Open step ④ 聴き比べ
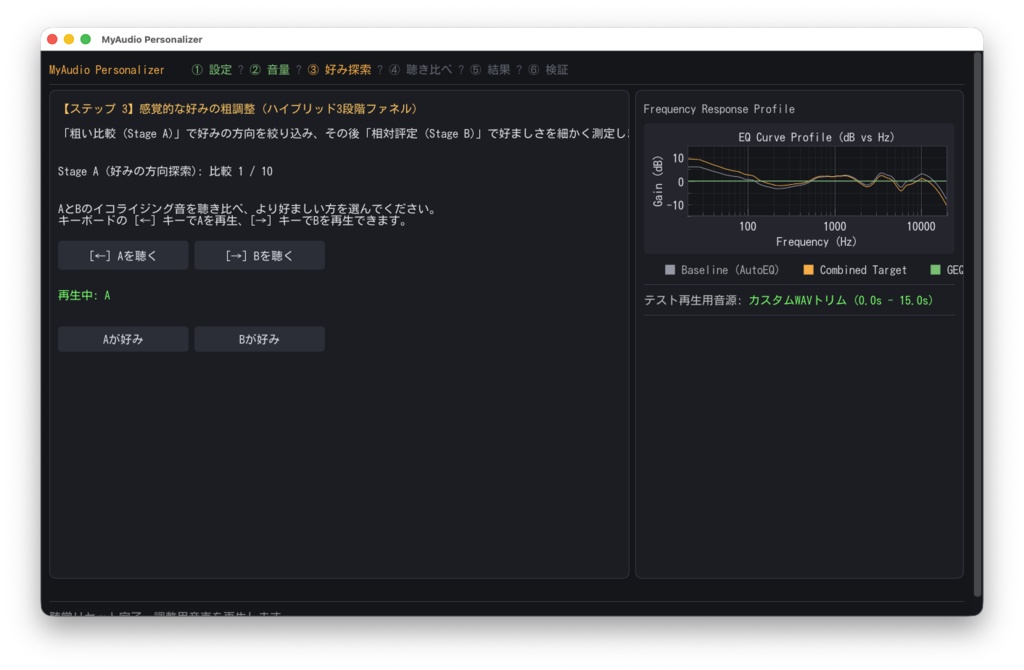The width and height of the screenshot is (1024, 670). [x=420, y=70]
